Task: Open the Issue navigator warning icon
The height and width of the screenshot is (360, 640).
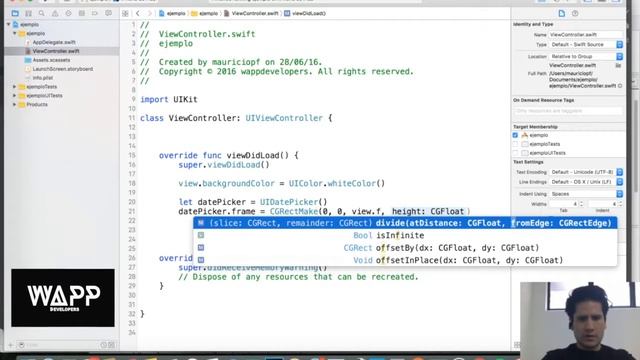Action: click(55, 13)
